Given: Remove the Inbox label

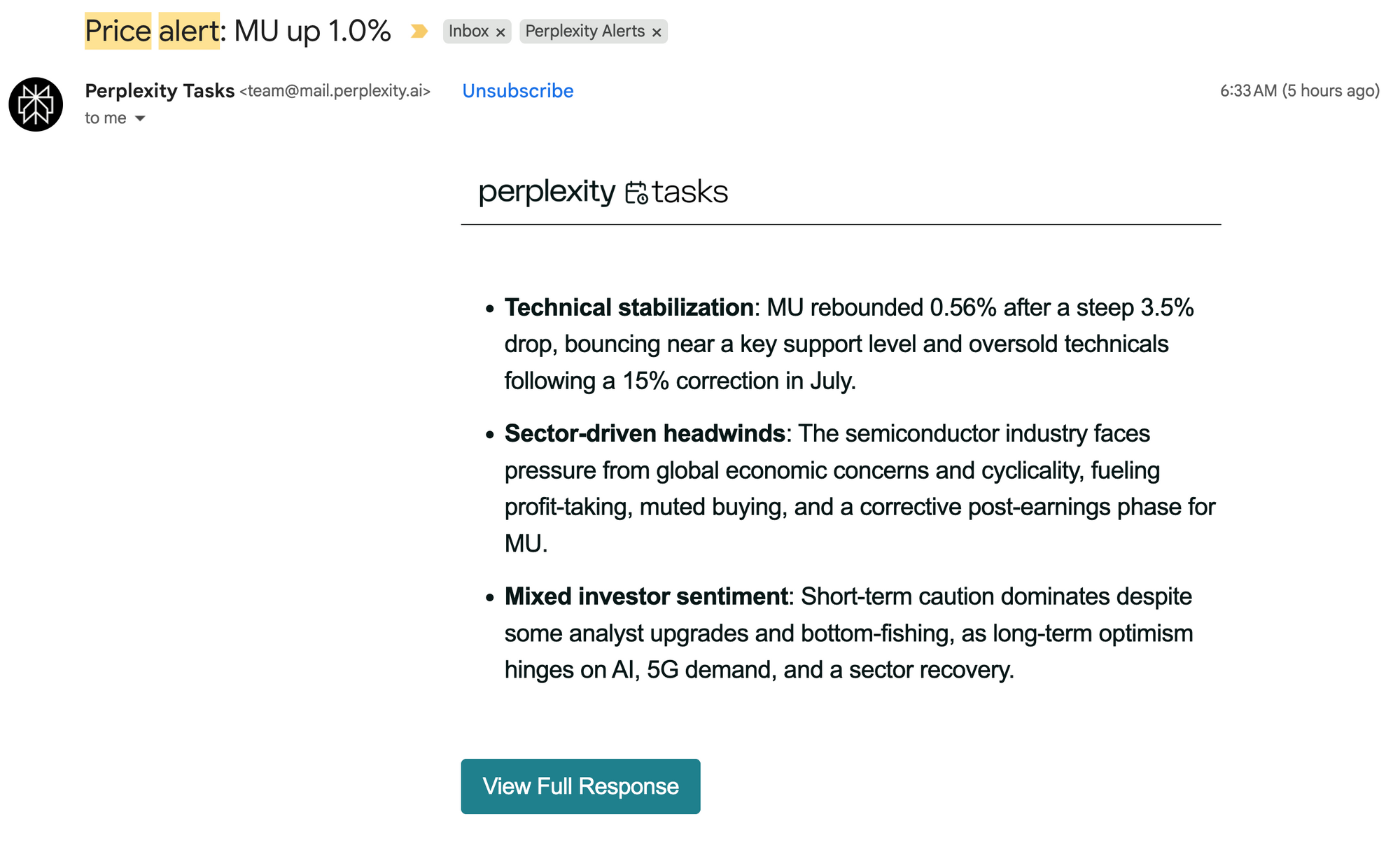Looking at the screenshot, I should point(500,32).
